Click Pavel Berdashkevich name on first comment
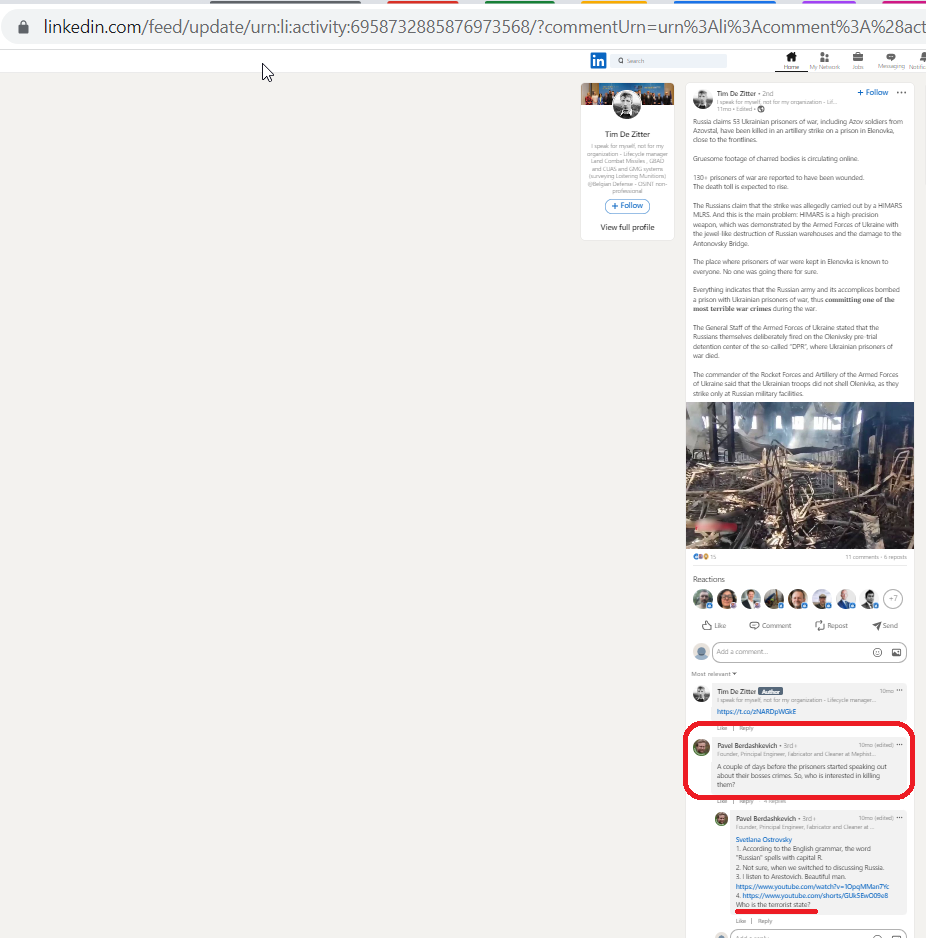The height and width of the screenshot is (938, 926). (x=747, y=745)
